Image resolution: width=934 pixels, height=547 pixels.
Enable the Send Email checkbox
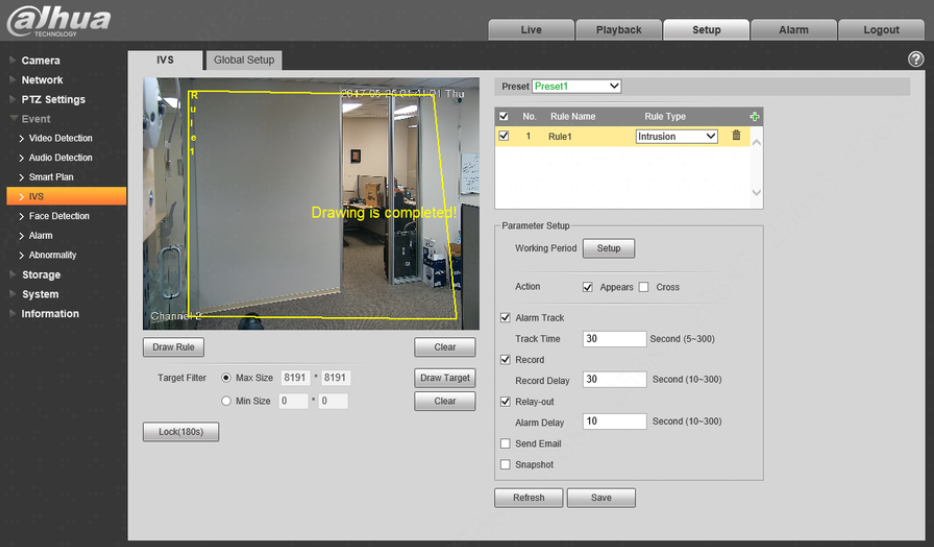[506, 443]
